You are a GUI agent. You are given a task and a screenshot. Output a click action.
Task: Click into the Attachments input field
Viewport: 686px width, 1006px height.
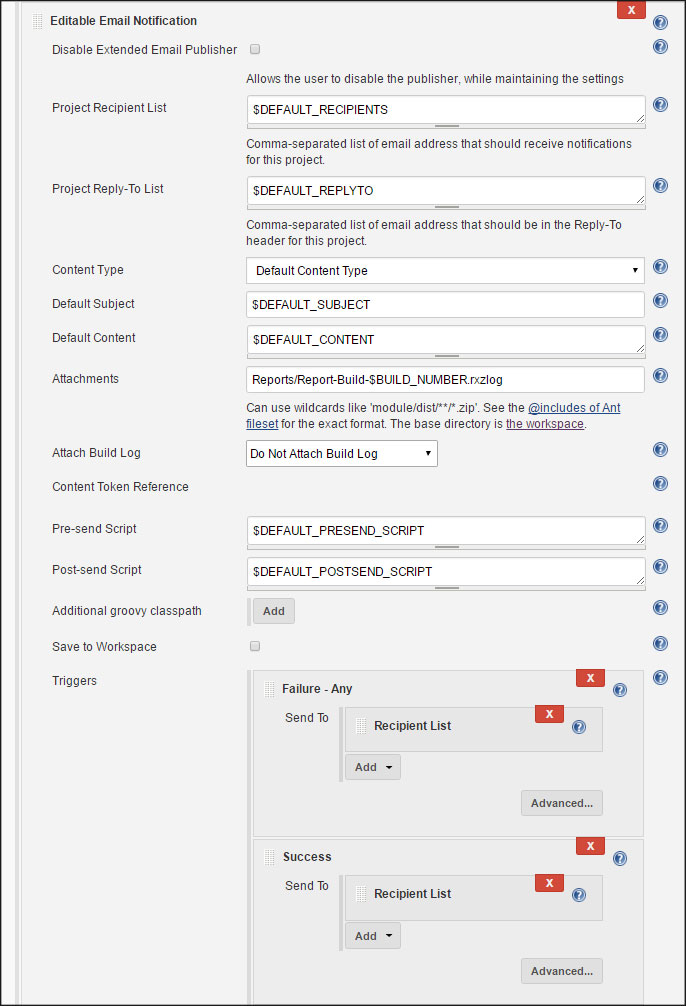point(445,379)
